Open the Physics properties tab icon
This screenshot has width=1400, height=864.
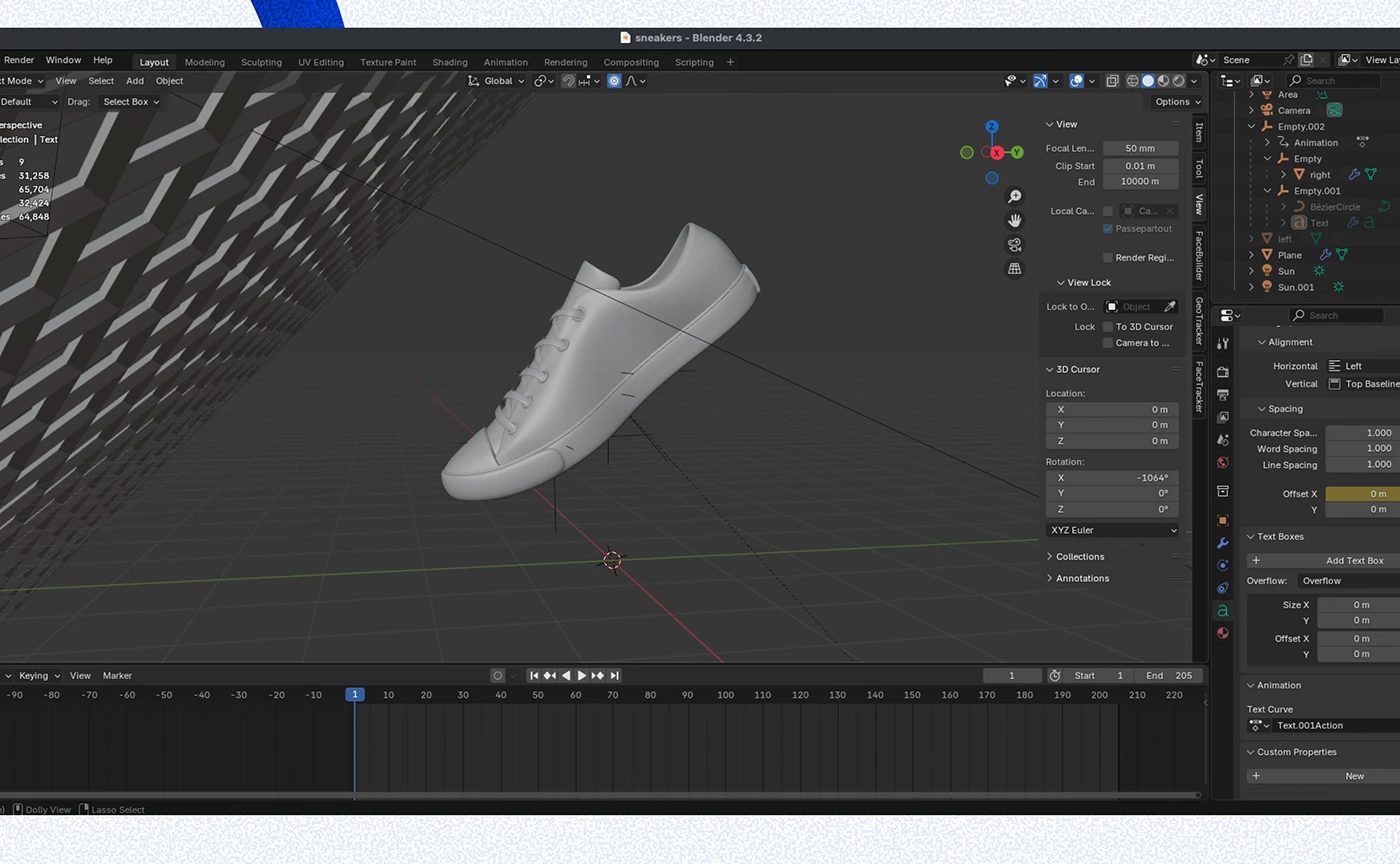click(x=1223, y=565)
